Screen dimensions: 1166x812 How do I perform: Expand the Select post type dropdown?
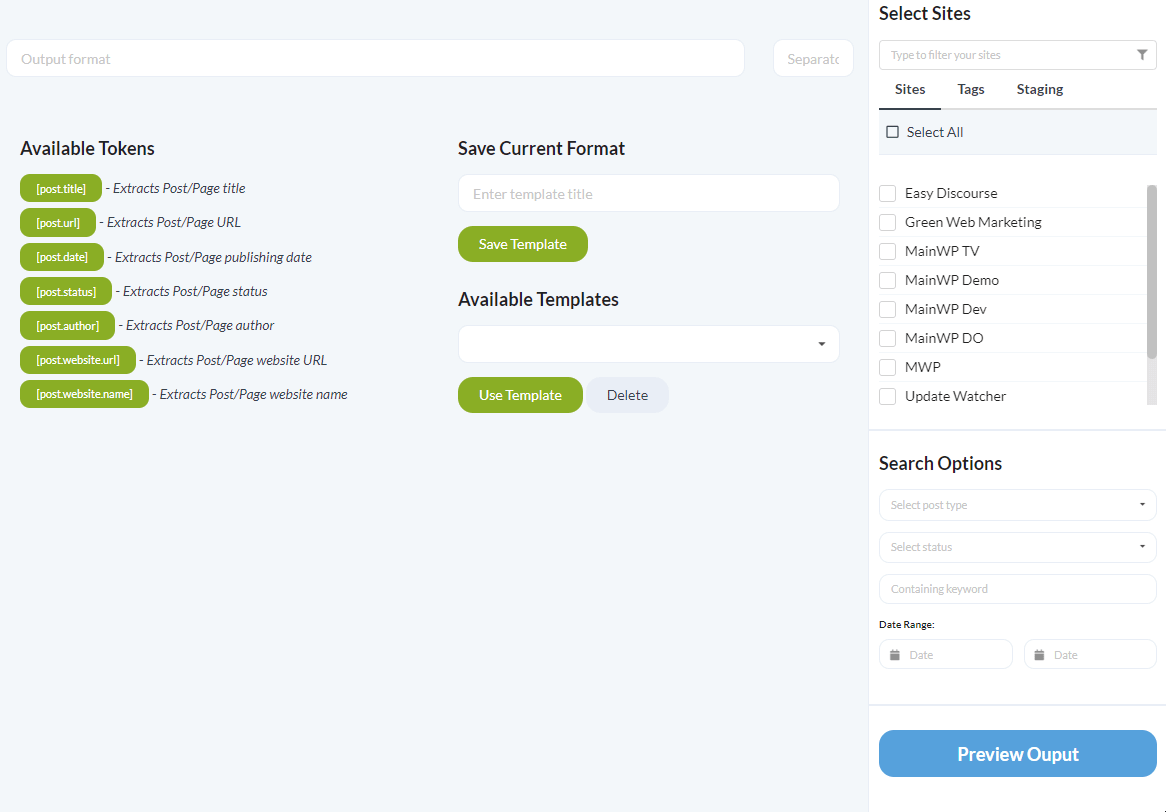(1017, 505)
